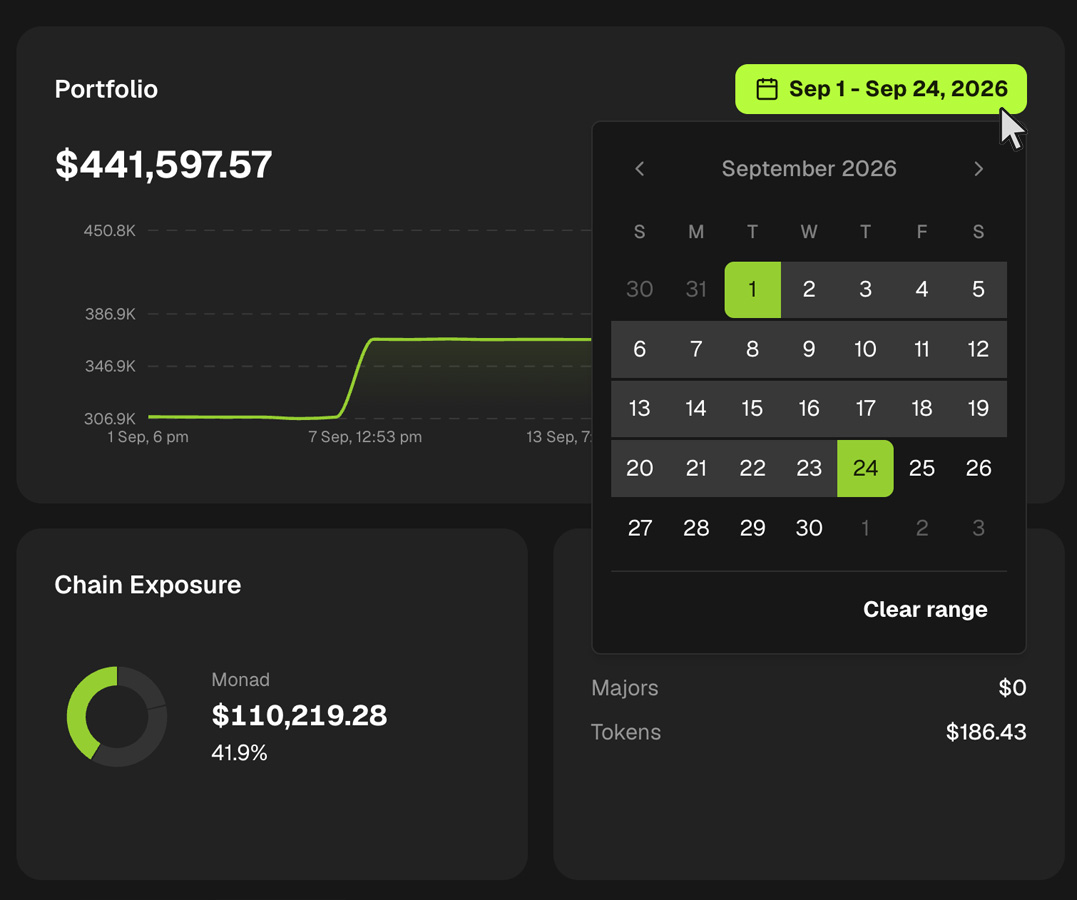The height and width of the screenshot is (900, 1077).
Task: Click the Majors $0 value
Action: pos(1012,688)
